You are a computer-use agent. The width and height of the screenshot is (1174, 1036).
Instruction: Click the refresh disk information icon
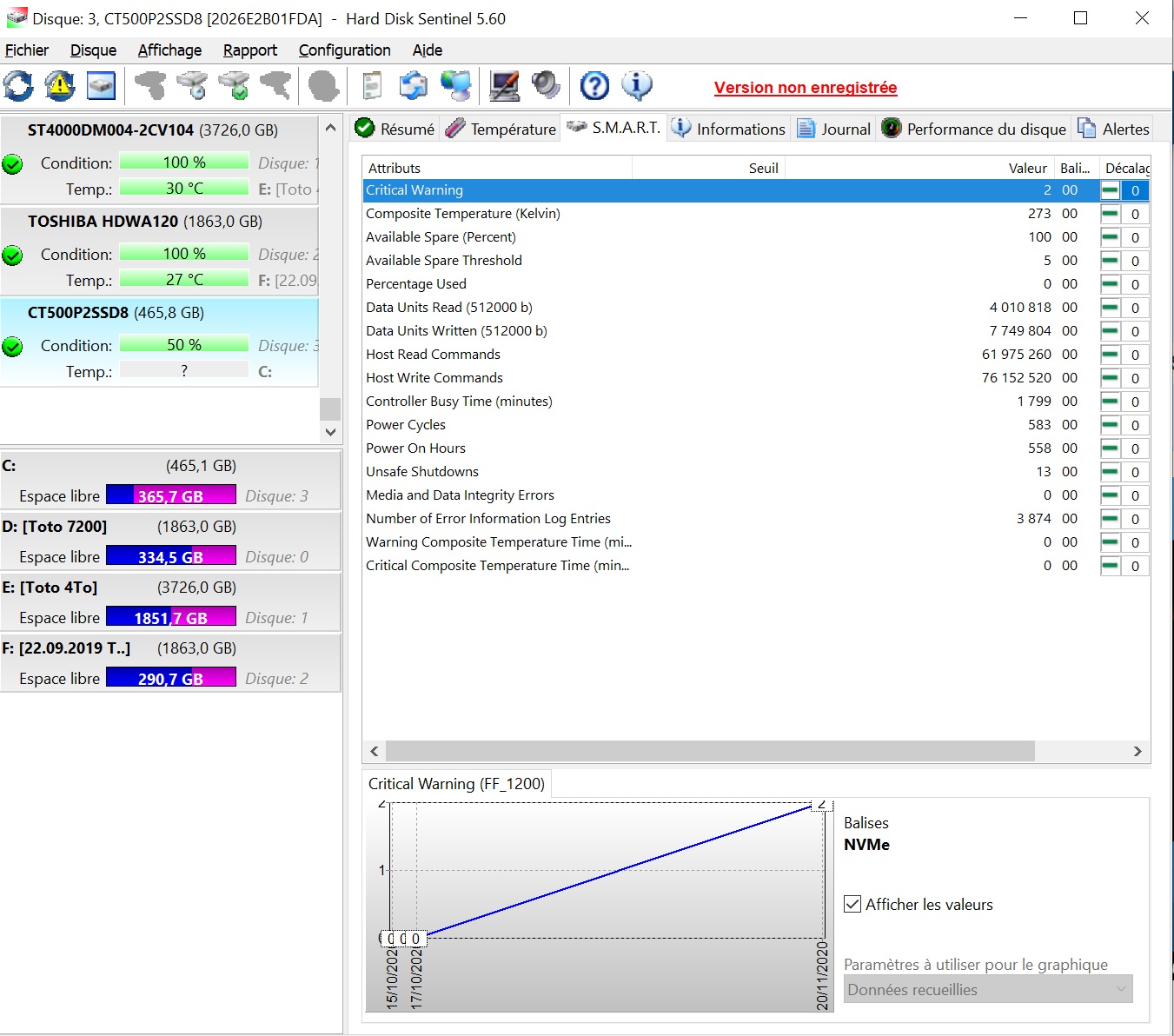[18, 86]
